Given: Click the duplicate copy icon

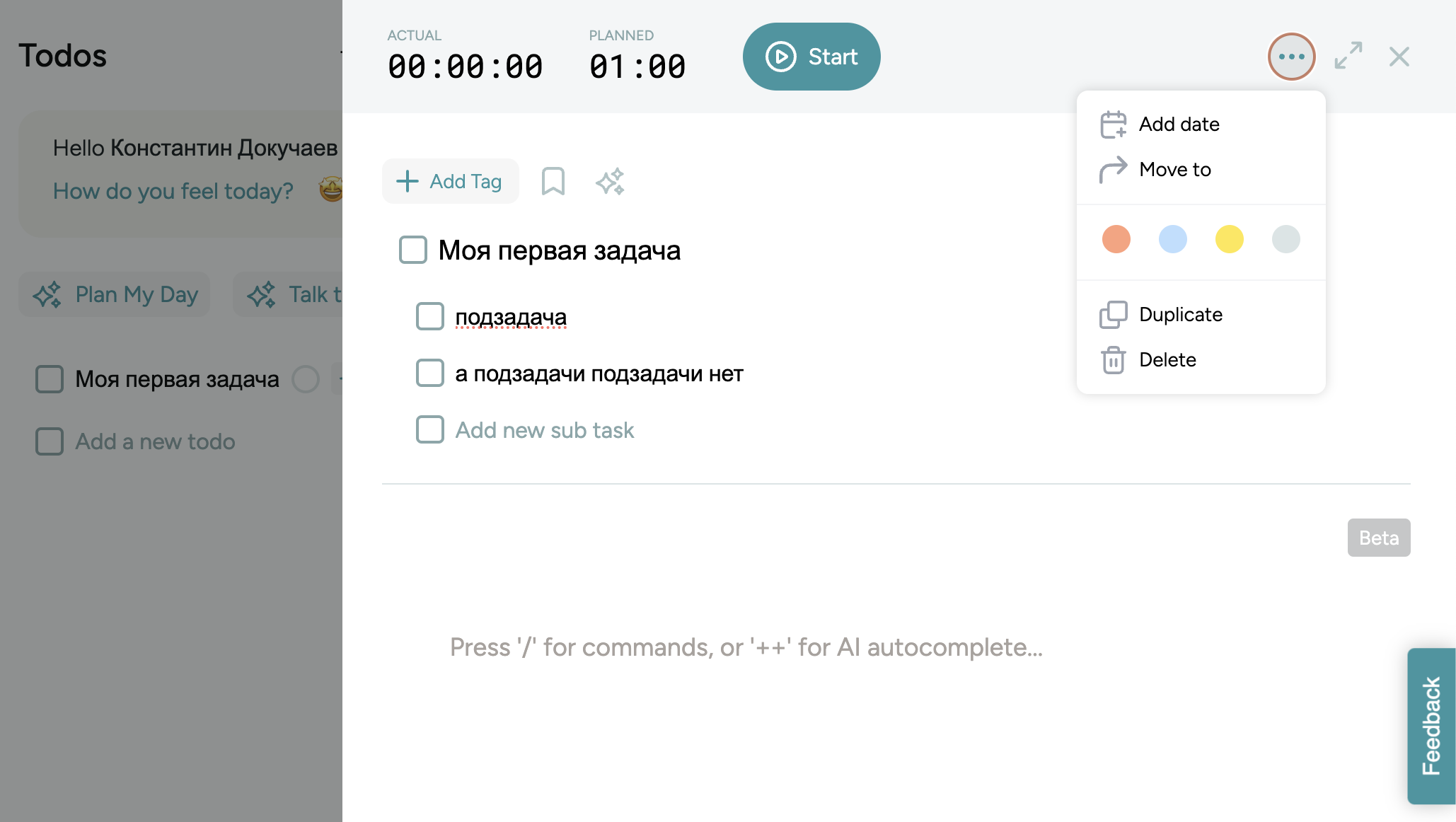Looking at the screenshot, I should (1113, 315).
